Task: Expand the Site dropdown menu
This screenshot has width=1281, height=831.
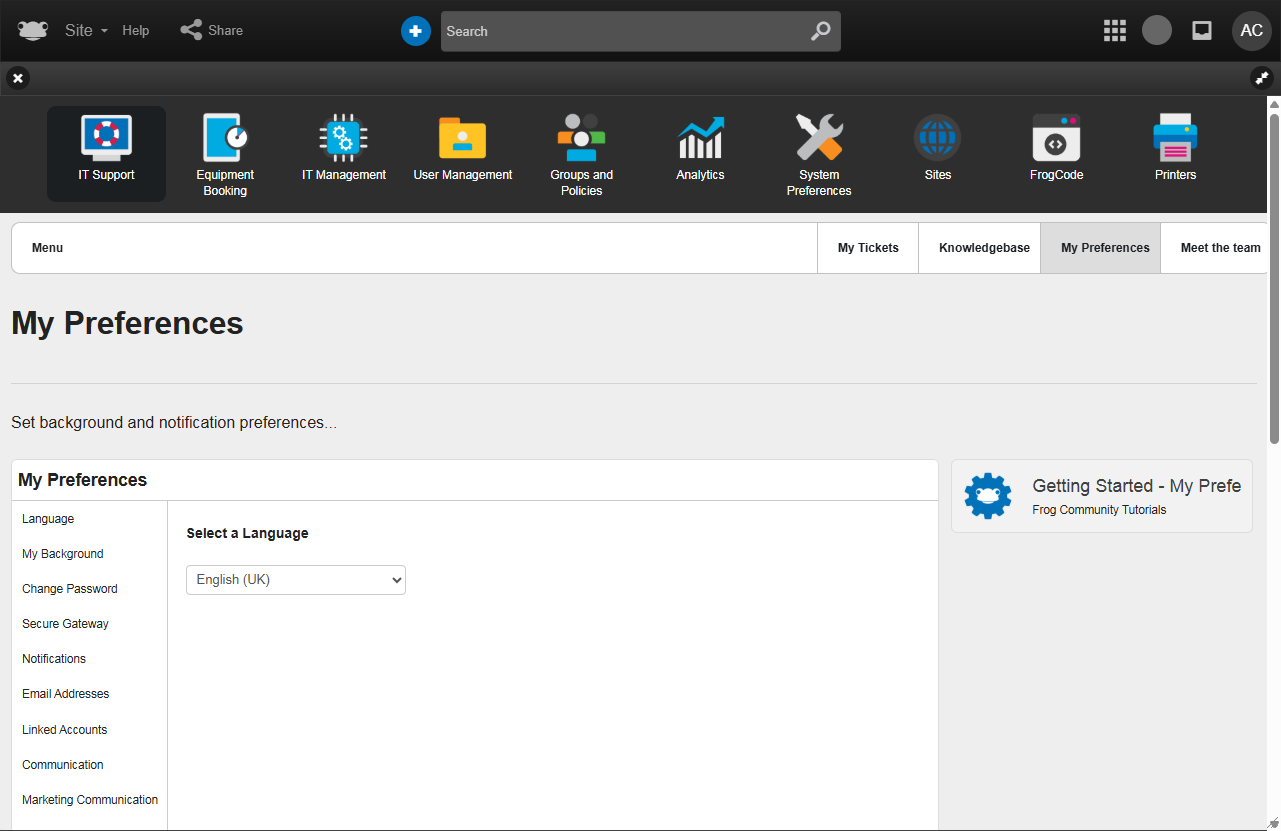Action: tap(85, 31)
